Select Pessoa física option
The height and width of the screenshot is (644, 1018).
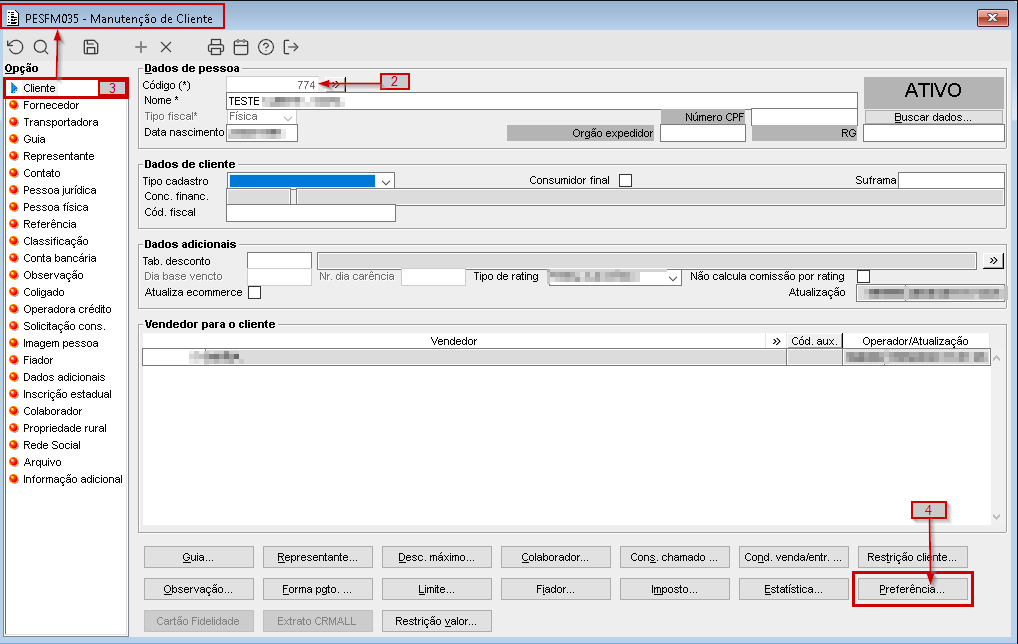click(56, 207)
